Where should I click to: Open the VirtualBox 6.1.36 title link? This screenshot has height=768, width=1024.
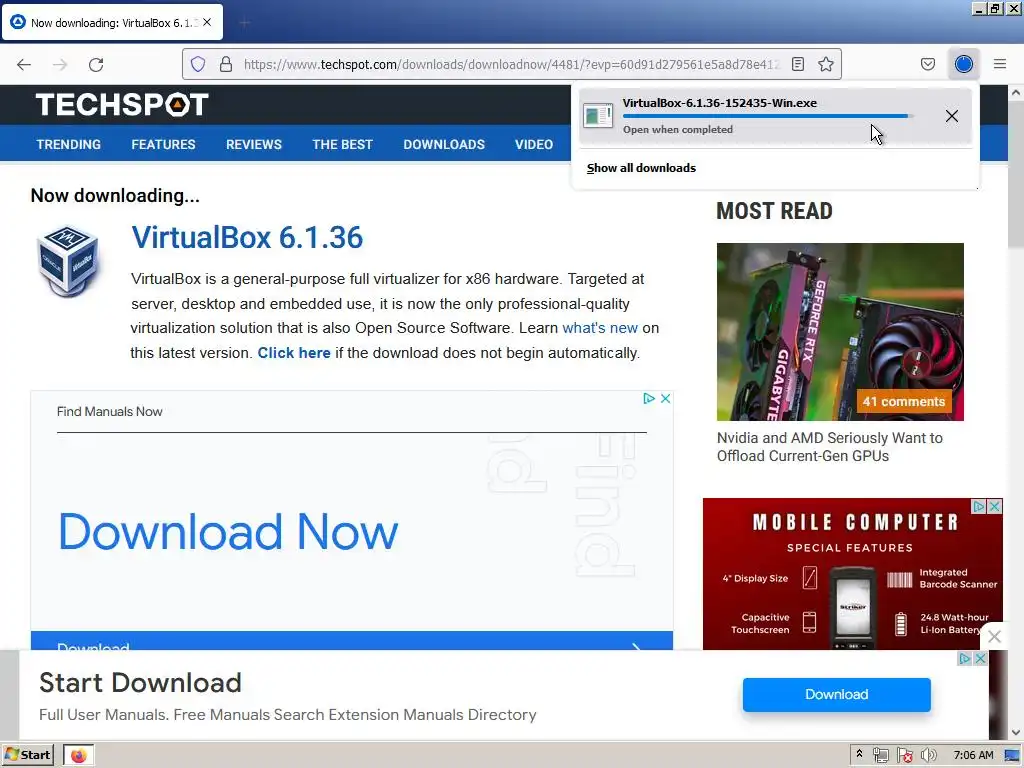[x=247, y=237]
